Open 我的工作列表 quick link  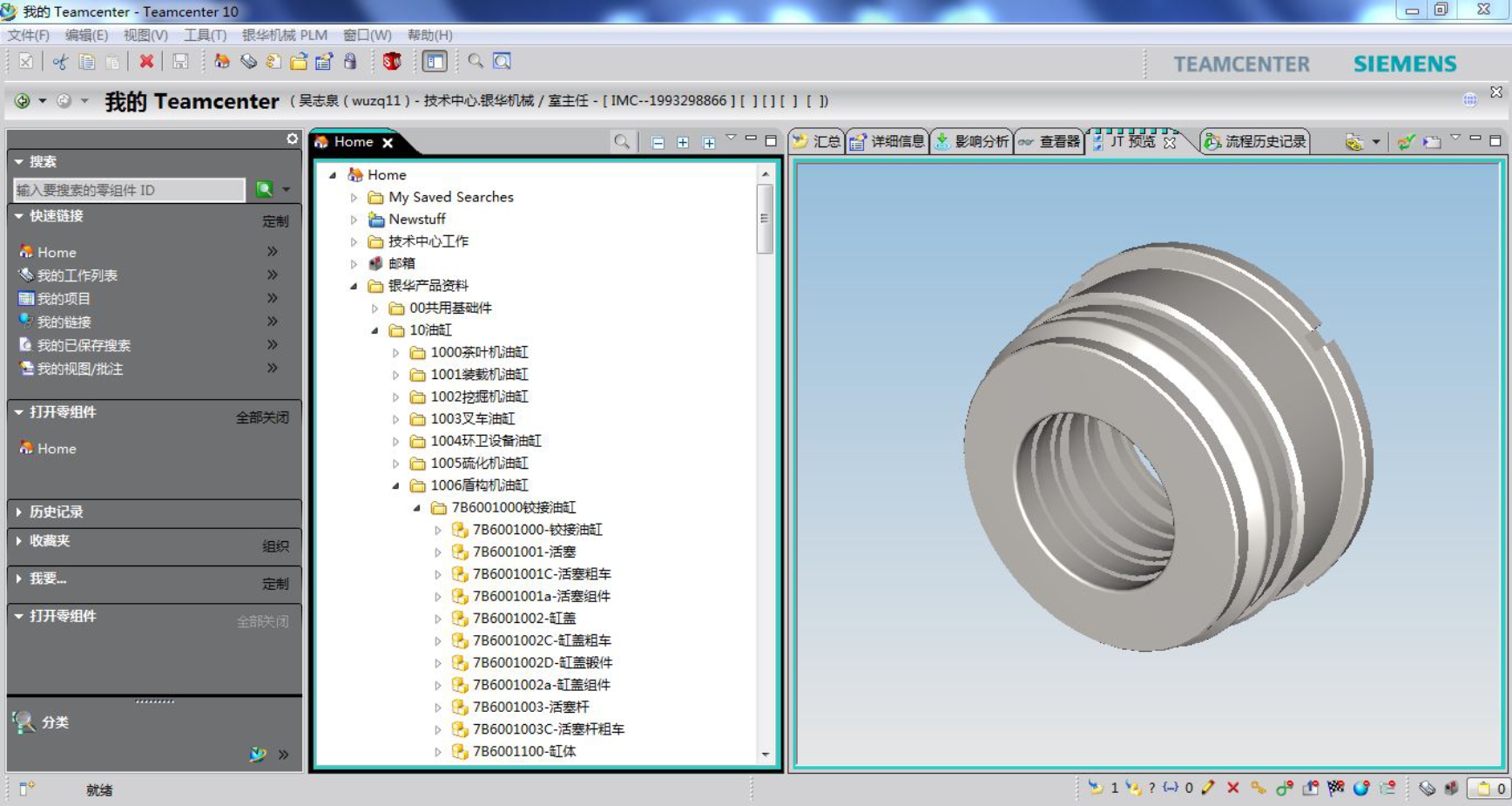tap(77, 275)
